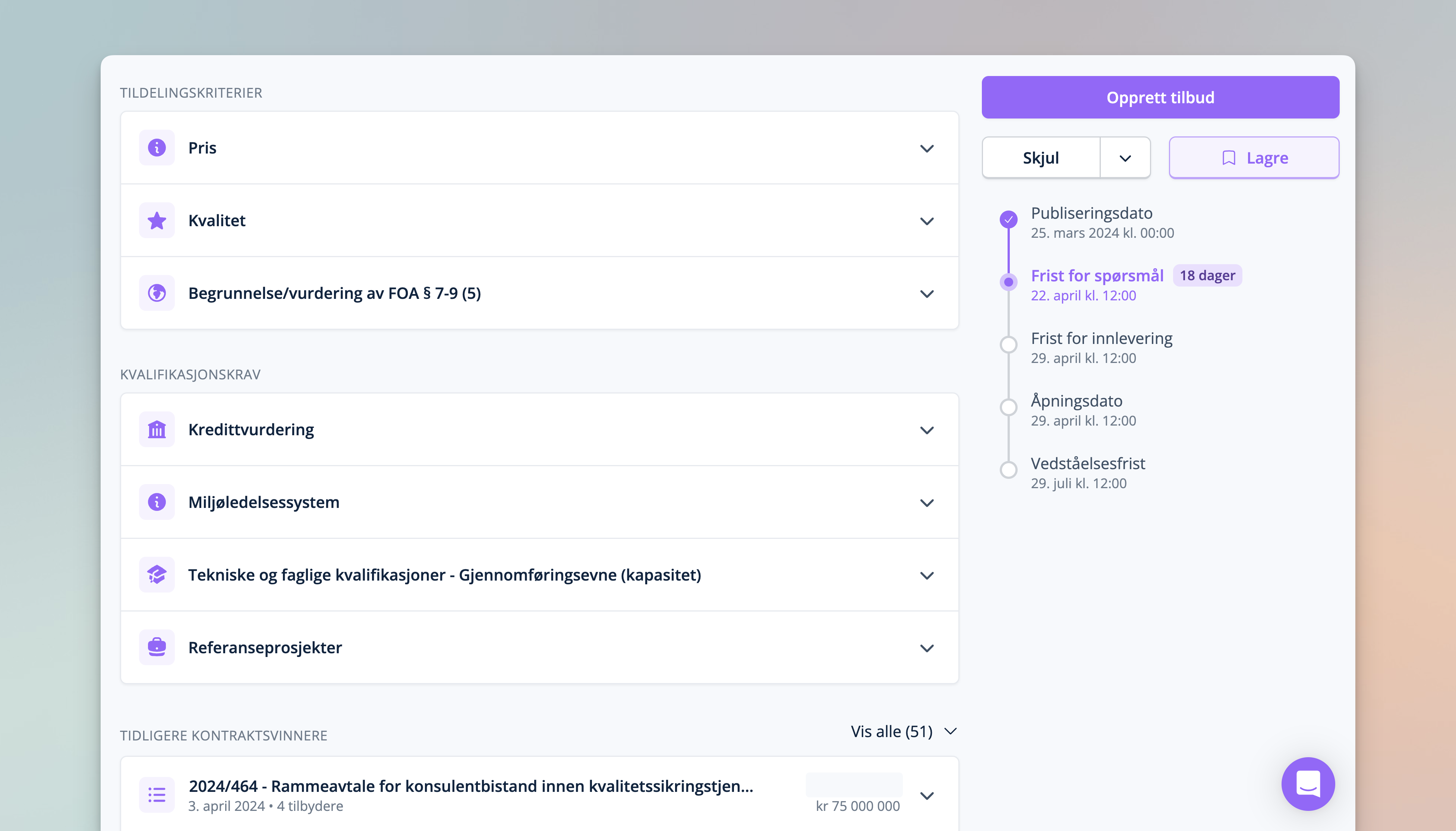Expand the Referanseprosjekter requirement
The image size is (1456, 831).
coord(926,648)
